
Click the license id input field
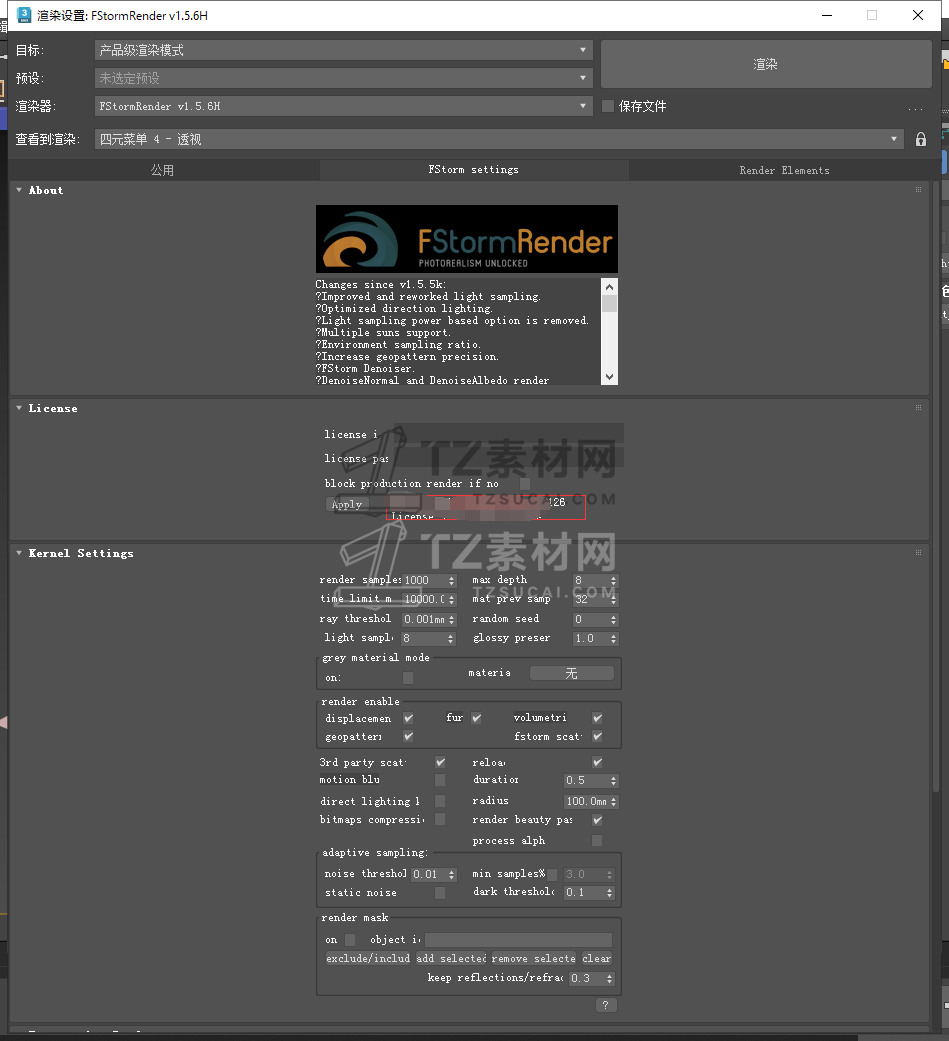coord(508,434)
